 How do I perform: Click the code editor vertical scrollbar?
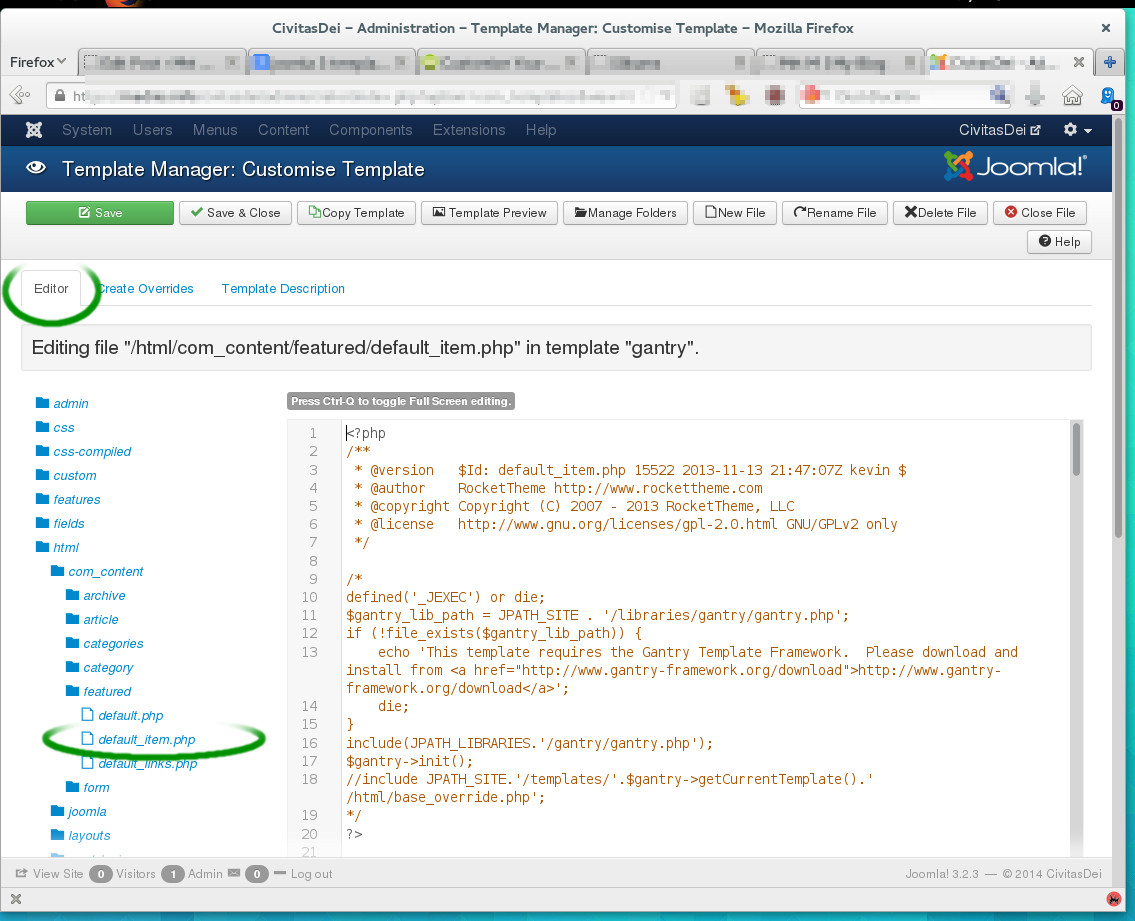point(1076,449)
